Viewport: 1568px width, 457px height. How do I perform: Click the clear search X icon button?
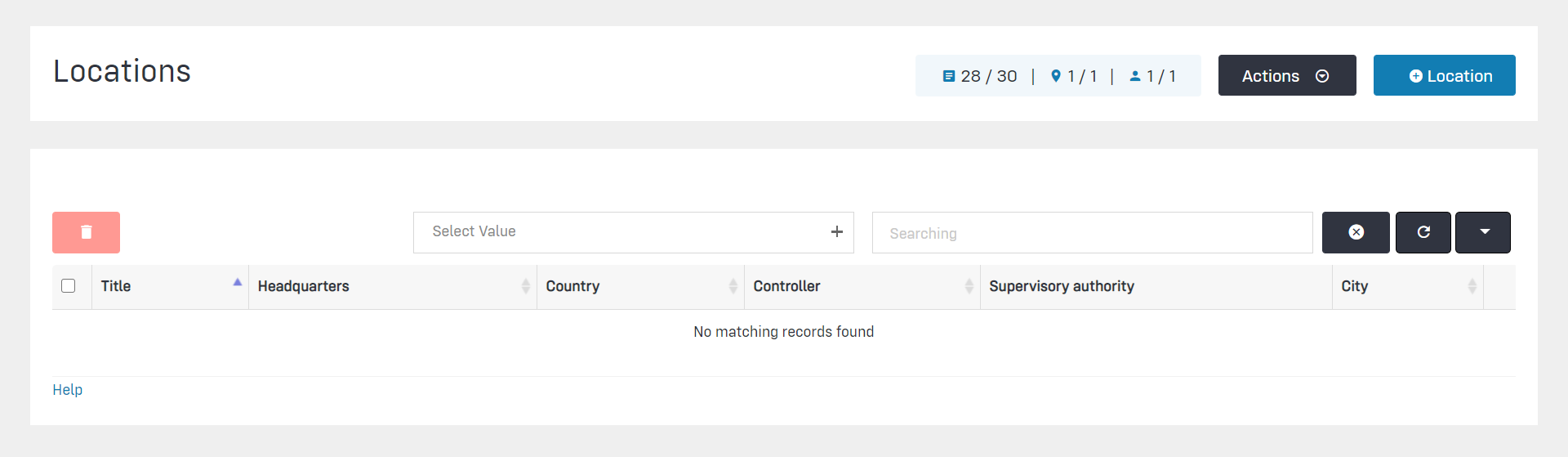[x=1356, y=232]
